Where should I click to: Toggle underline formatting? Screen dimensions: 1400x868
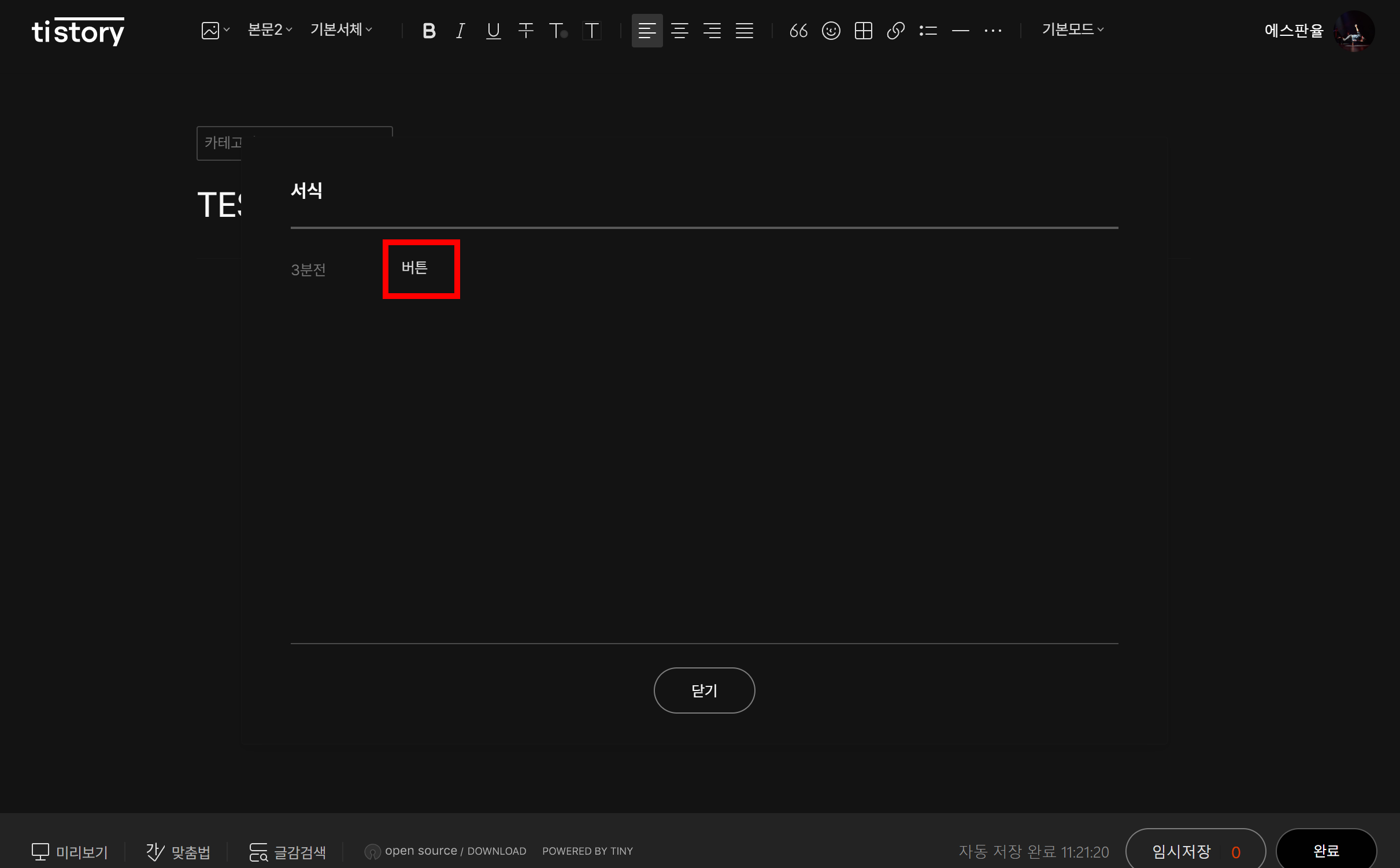coord(492,31)
